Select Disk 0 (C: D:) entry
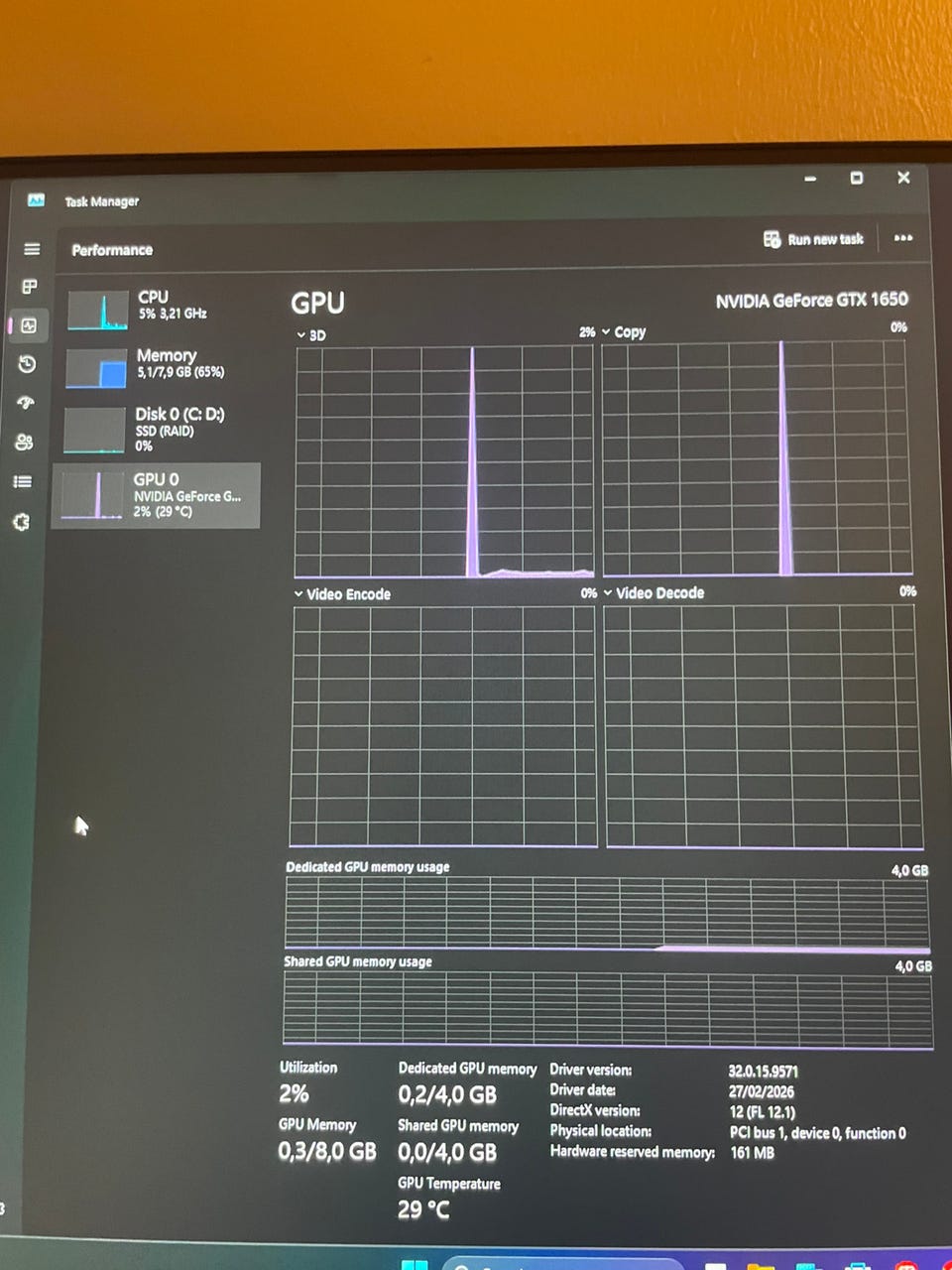This screenshot has height=1270, width=952. click(x=157, y=430)
